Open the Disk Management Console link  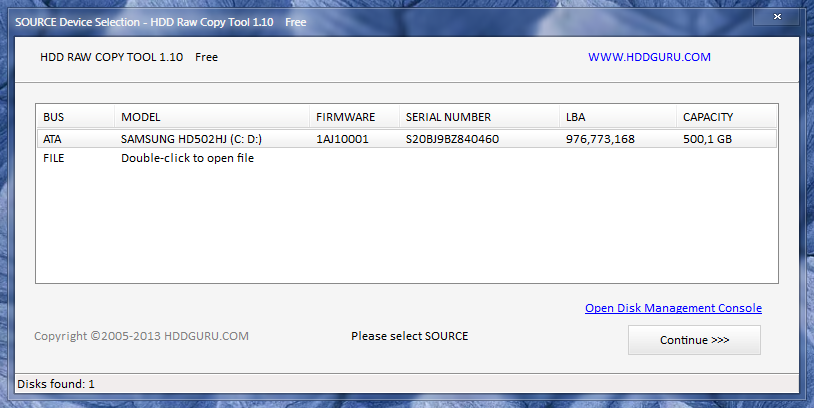[673, 308]
